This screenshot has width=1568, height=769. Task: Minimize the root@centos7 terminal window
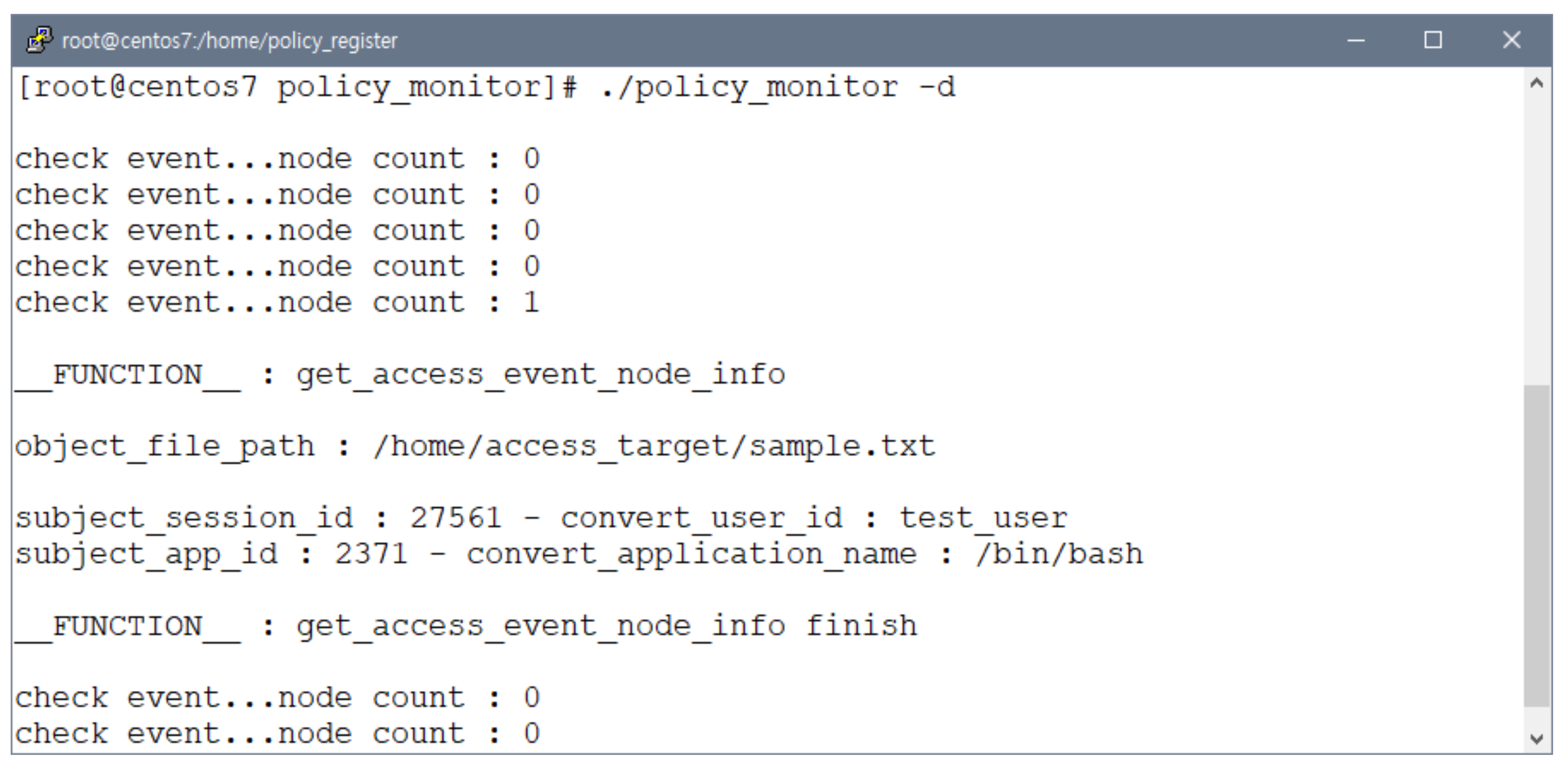(1356, 41)
